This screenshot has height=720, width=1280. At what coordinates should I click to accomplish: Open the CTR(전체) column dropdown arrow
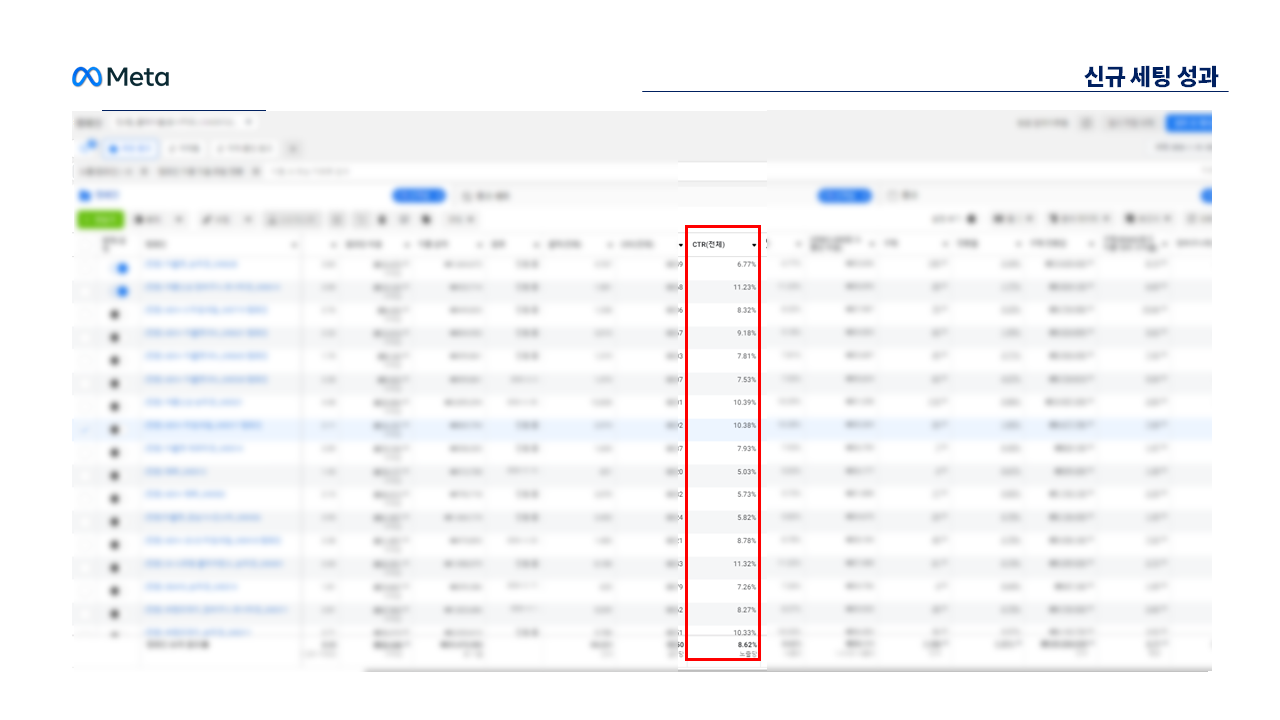tap(754, 245)
